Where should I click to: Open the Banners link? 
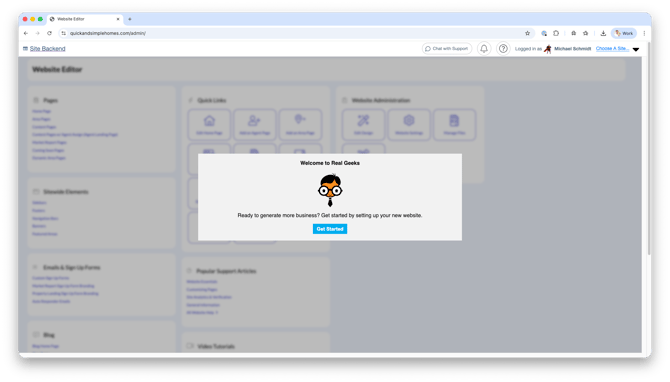39,226
